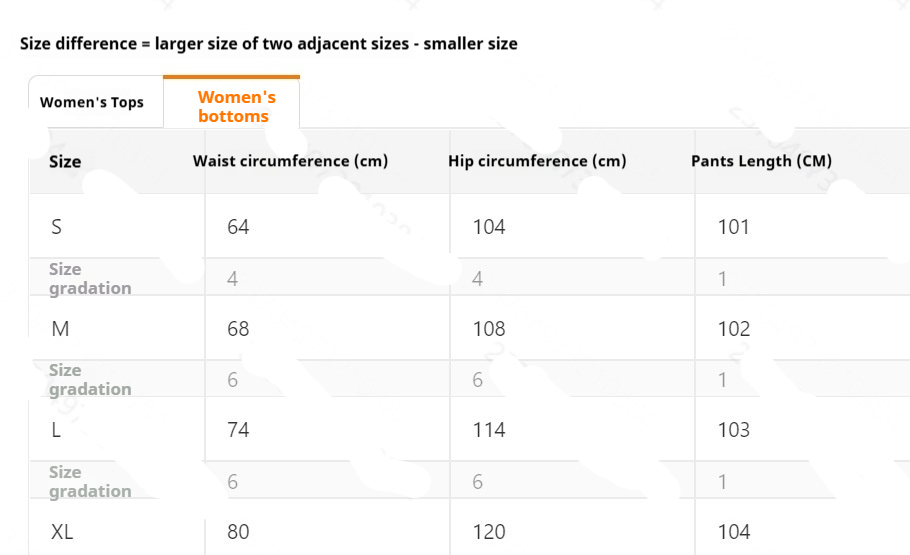Click the Pants Length (CM) header

(761, 161)
